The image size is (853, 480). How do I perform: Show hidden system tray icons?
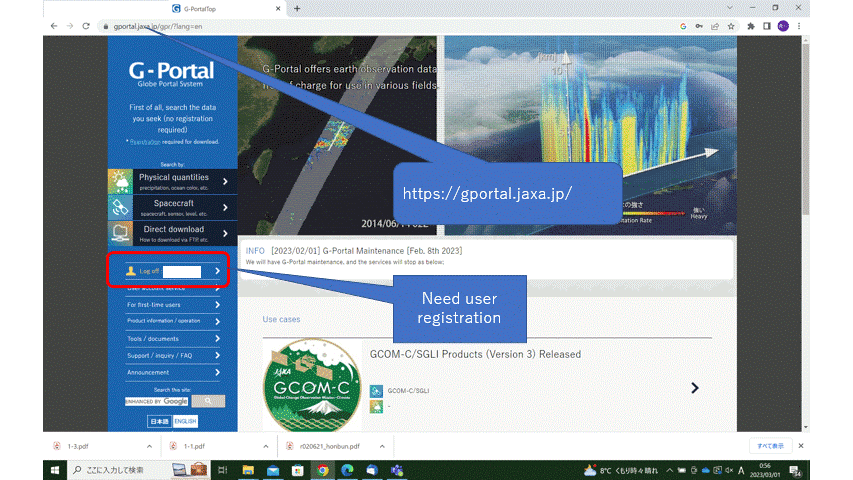pyautogui.click(x=669, y=470)
